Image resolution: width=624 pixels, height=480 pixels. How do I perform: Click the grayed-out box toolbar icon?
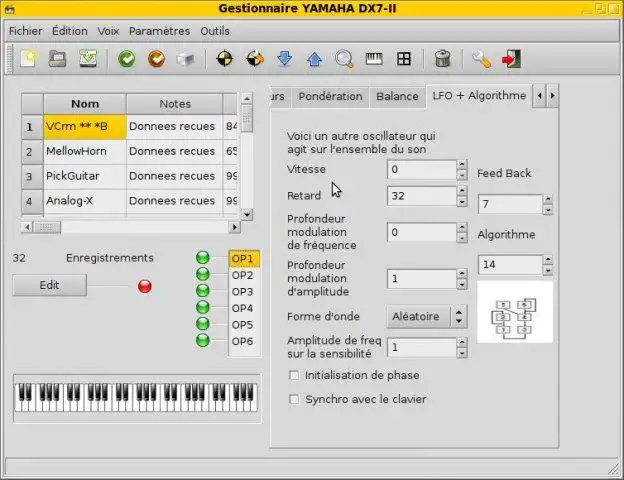186,59
